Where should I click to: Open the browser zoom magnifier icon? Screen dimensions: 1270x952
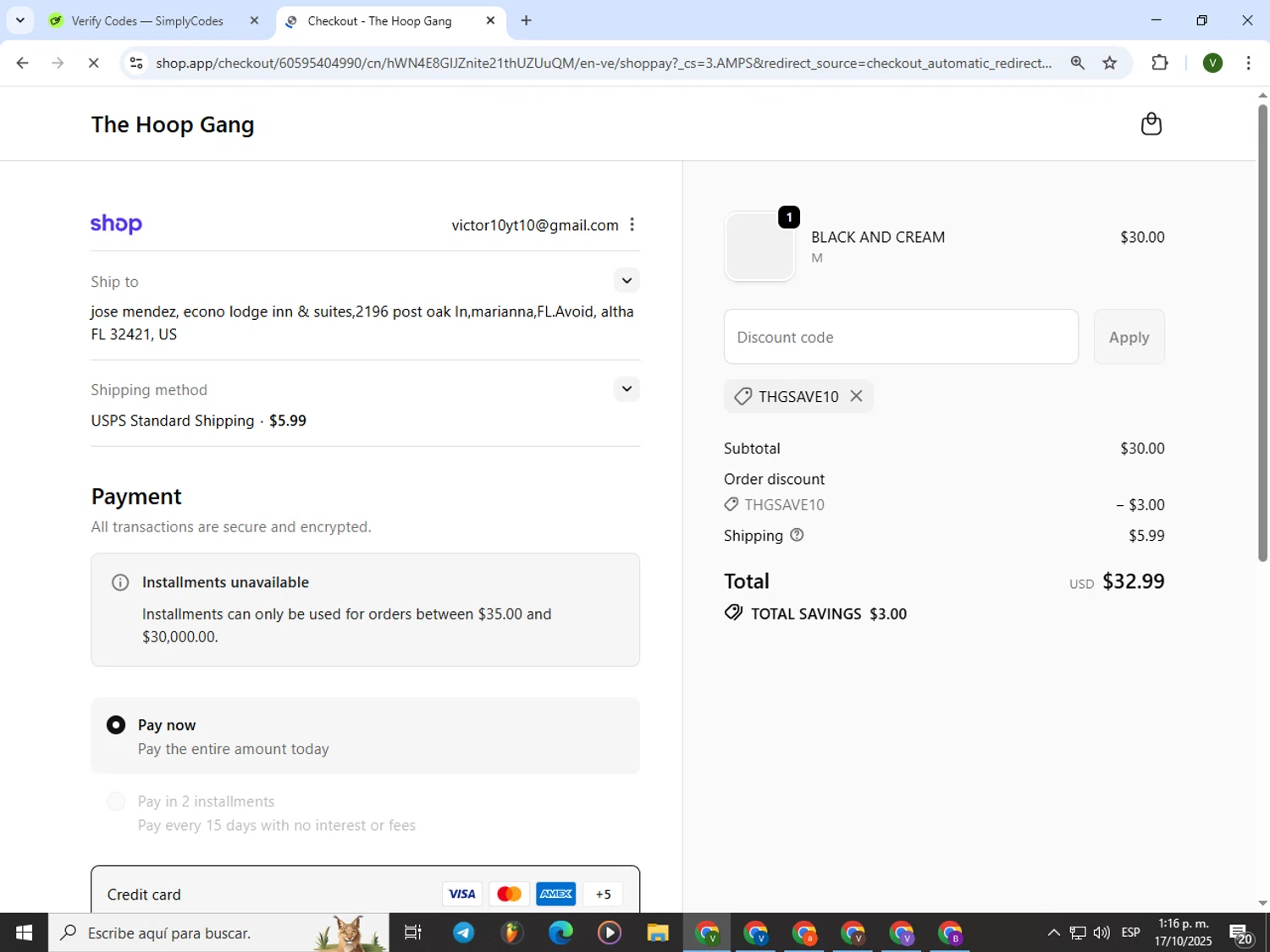coord(1077,63)
